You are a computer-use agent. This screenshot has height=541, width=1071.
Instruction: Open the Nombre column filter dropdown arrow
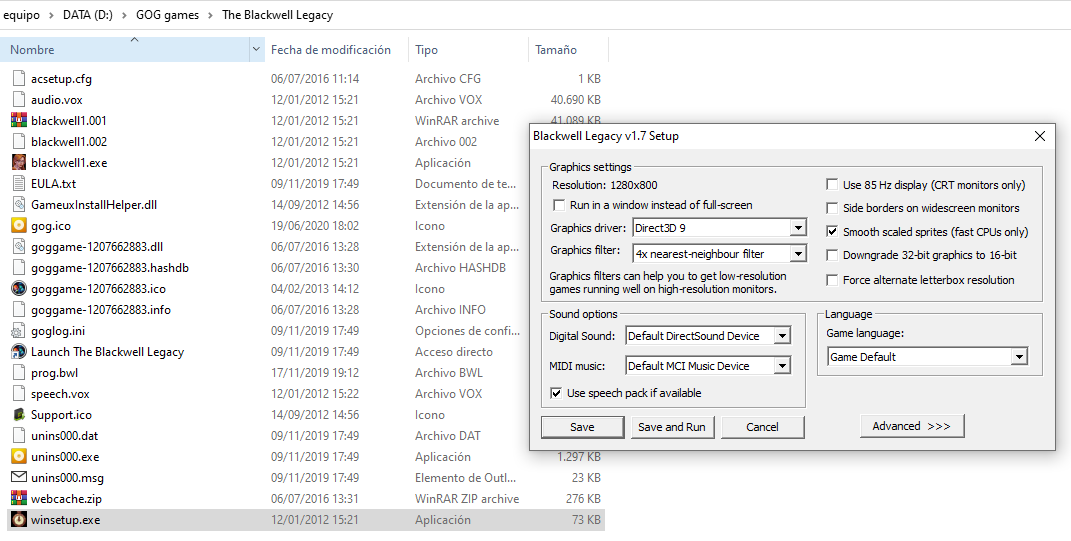coord(257,49)
